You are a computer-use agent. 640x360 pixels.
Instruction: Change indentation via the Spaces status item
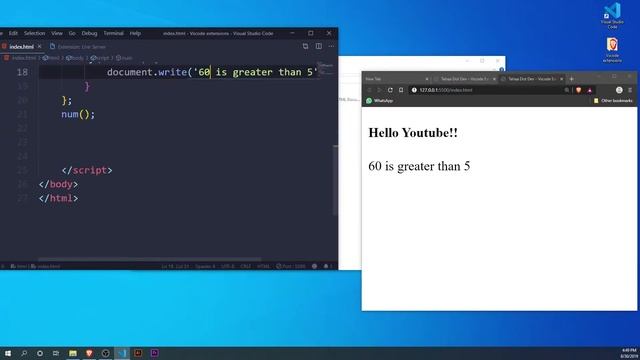[205, 266]
